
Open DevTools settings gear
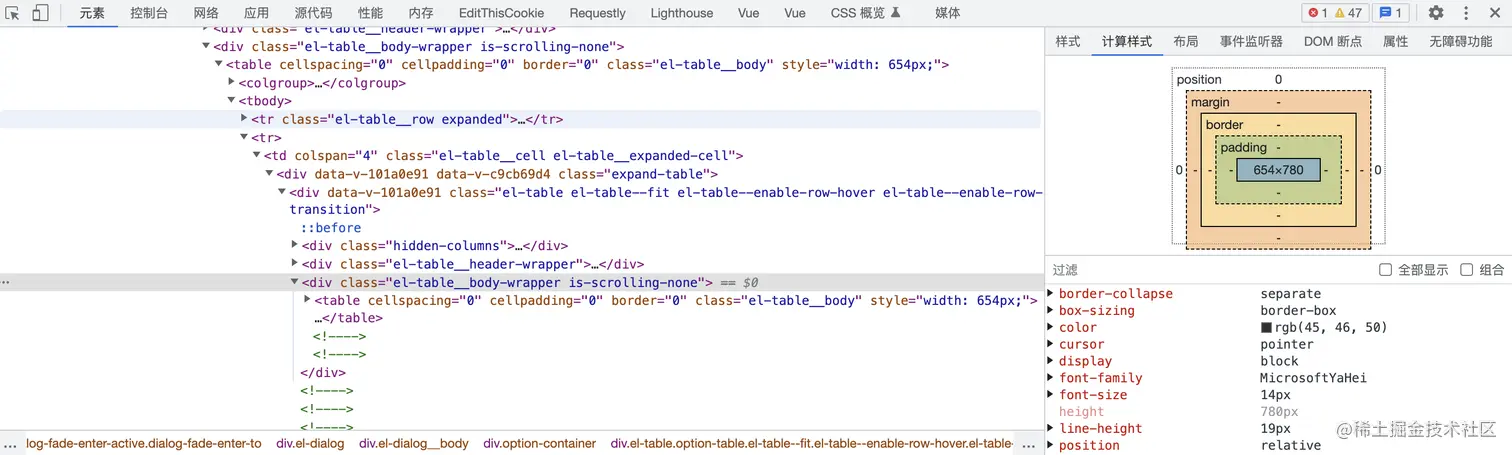pyautogui.click(x=1436, y=13)
